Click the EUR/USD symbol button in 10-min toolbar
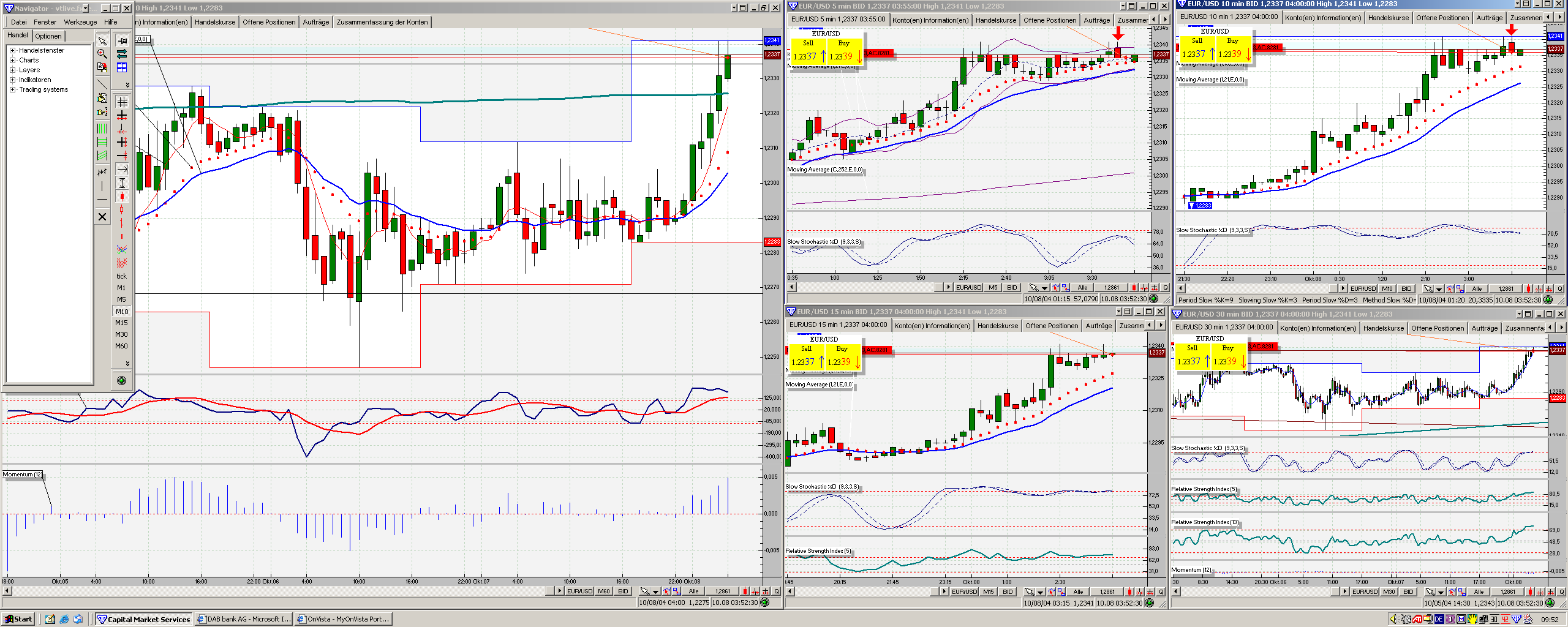The height and width of the screenshot is (627, 1568). [x=1363, y=288]
